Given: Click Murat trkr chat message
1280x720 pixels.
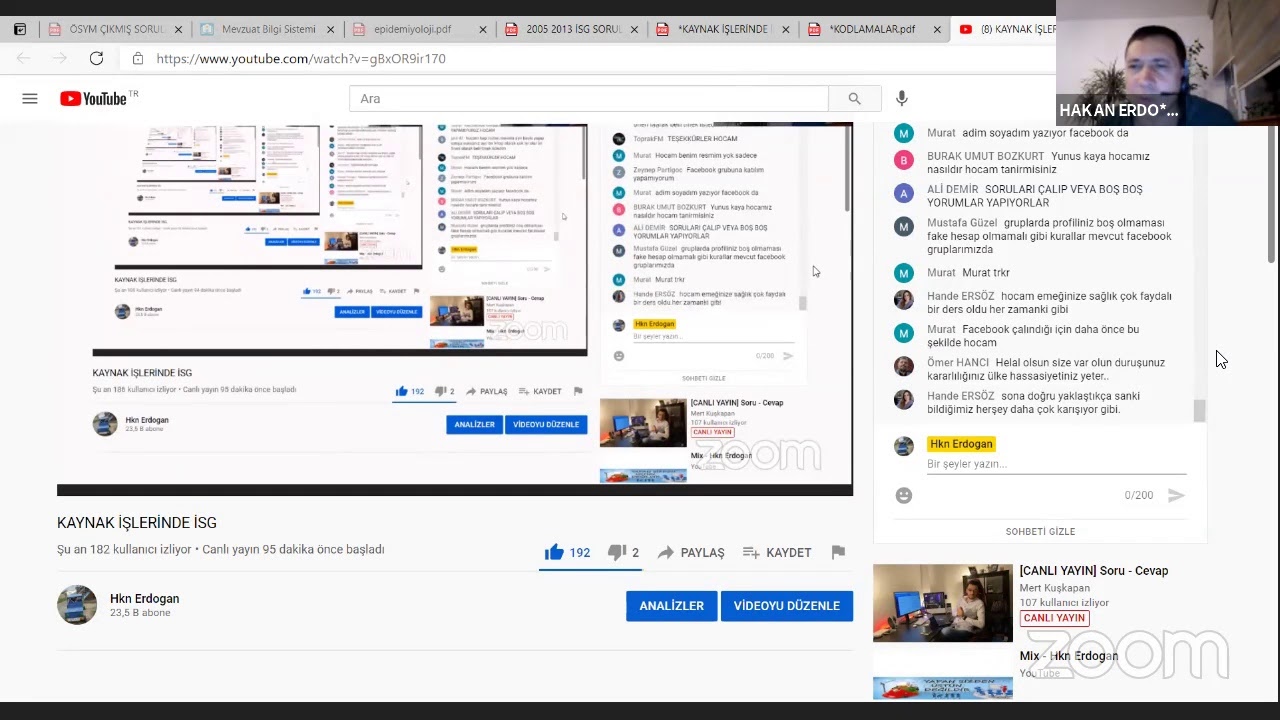Looking at the screenshot, I should point(986,273).
